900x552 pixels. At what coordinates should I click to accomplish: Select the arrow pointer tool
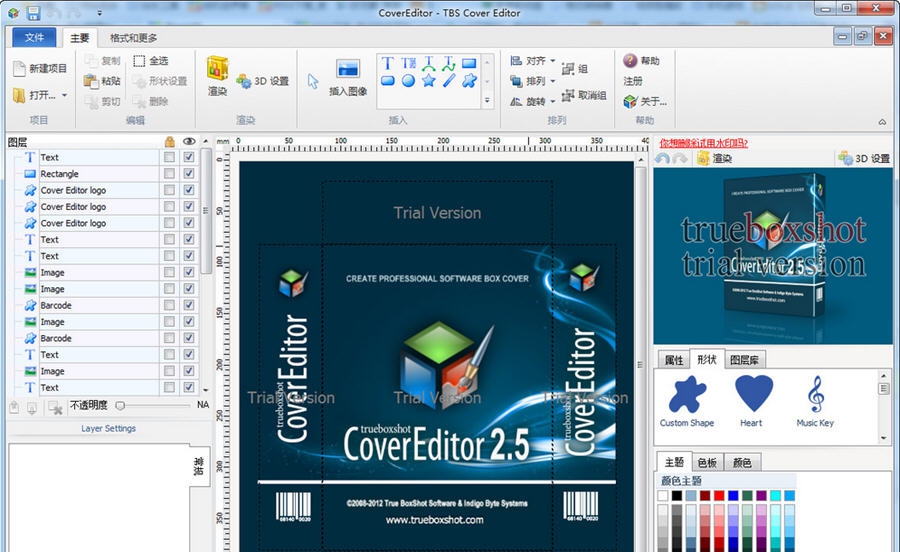(313, 81)
